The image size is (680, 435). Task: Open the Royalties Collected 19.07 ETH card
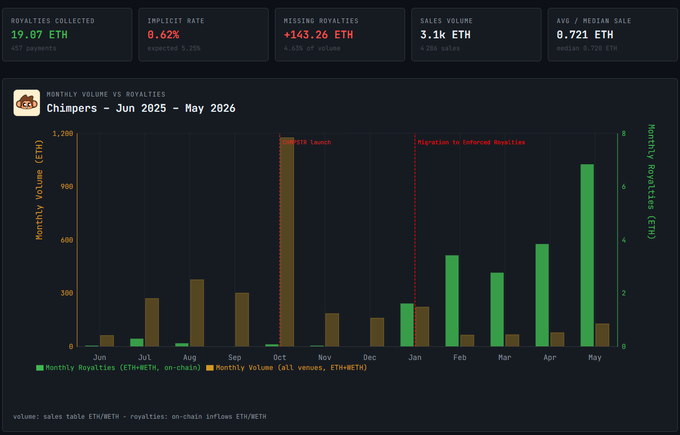point(67,35)
